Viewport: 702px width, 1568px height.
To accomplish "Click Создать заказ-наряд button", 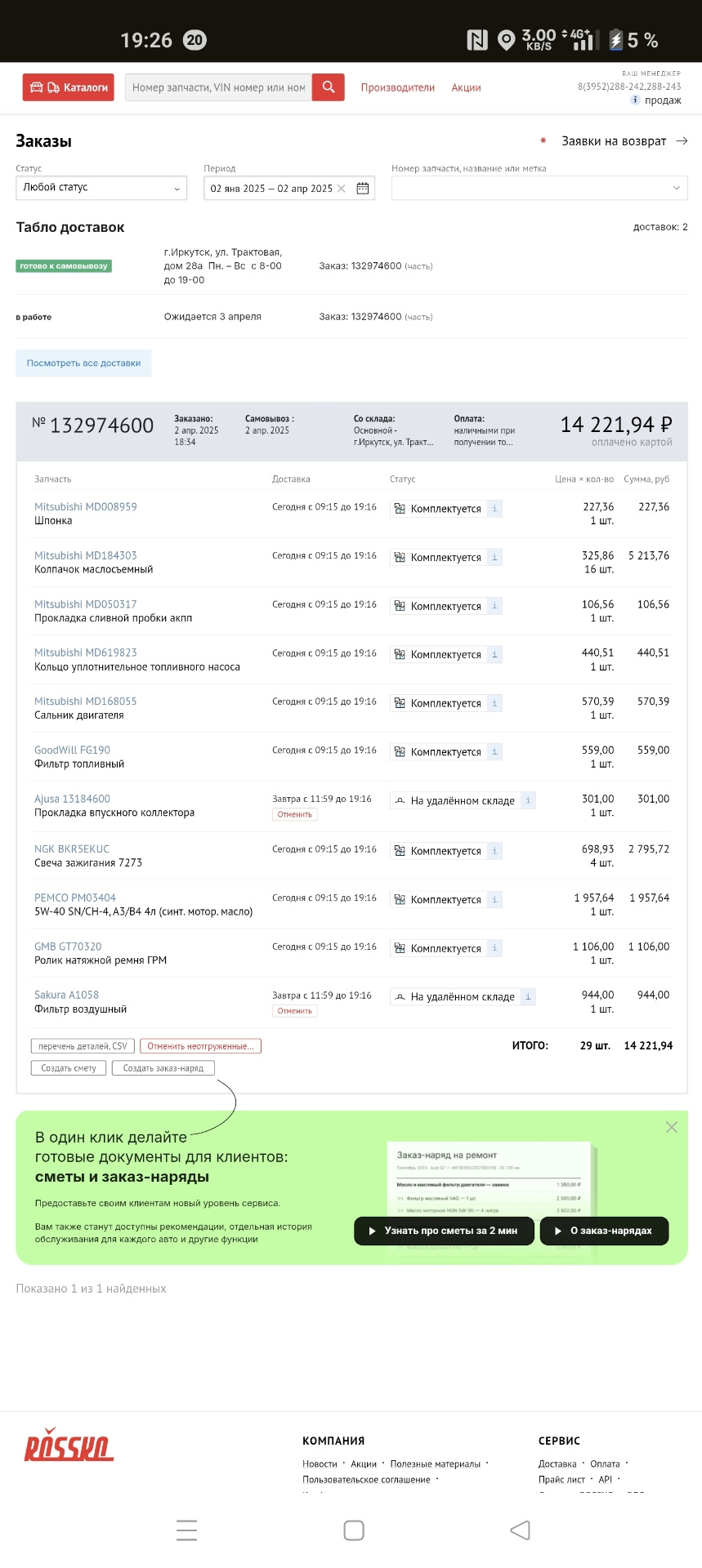I will pos(163,1068).
